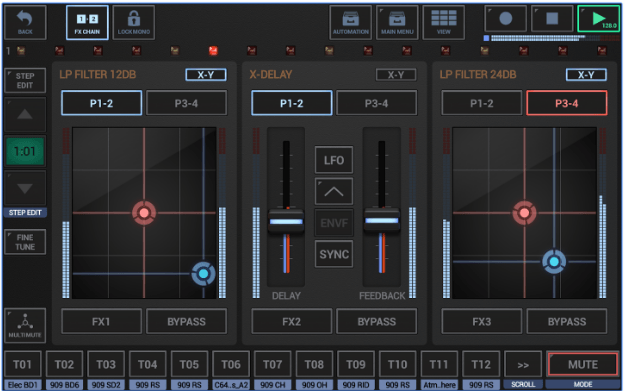Click the red XY handle in LP Filter 12DB
The height and width of the screenshot is (391, 625).
click(x=144, y=213)
